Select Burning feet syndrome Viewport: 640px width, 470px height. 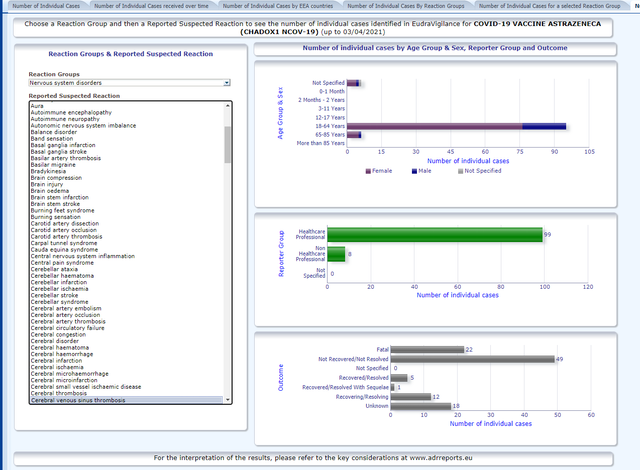point(62,210)
